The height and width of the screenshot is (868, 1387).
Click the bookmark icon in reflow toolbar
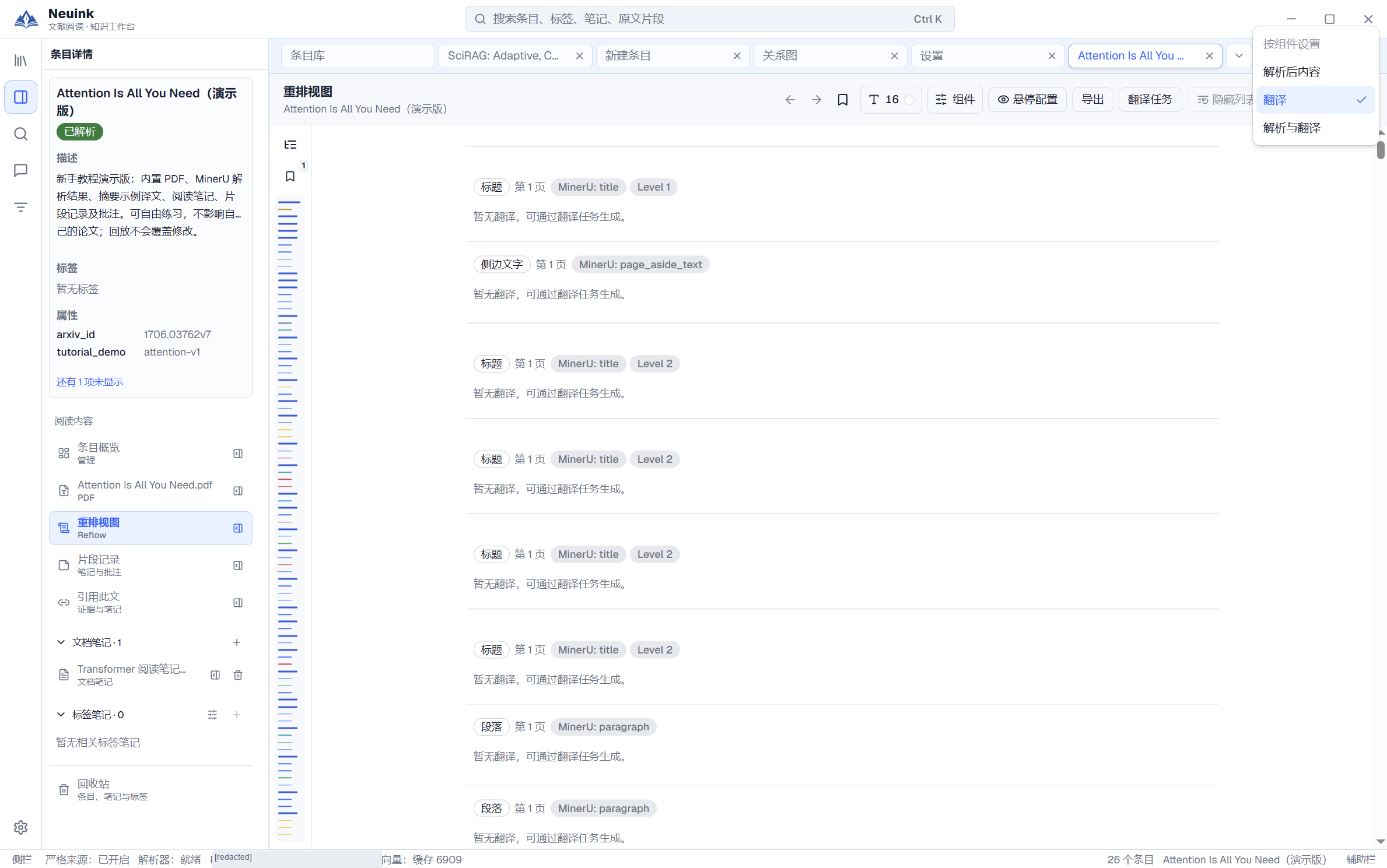[843, 100]
